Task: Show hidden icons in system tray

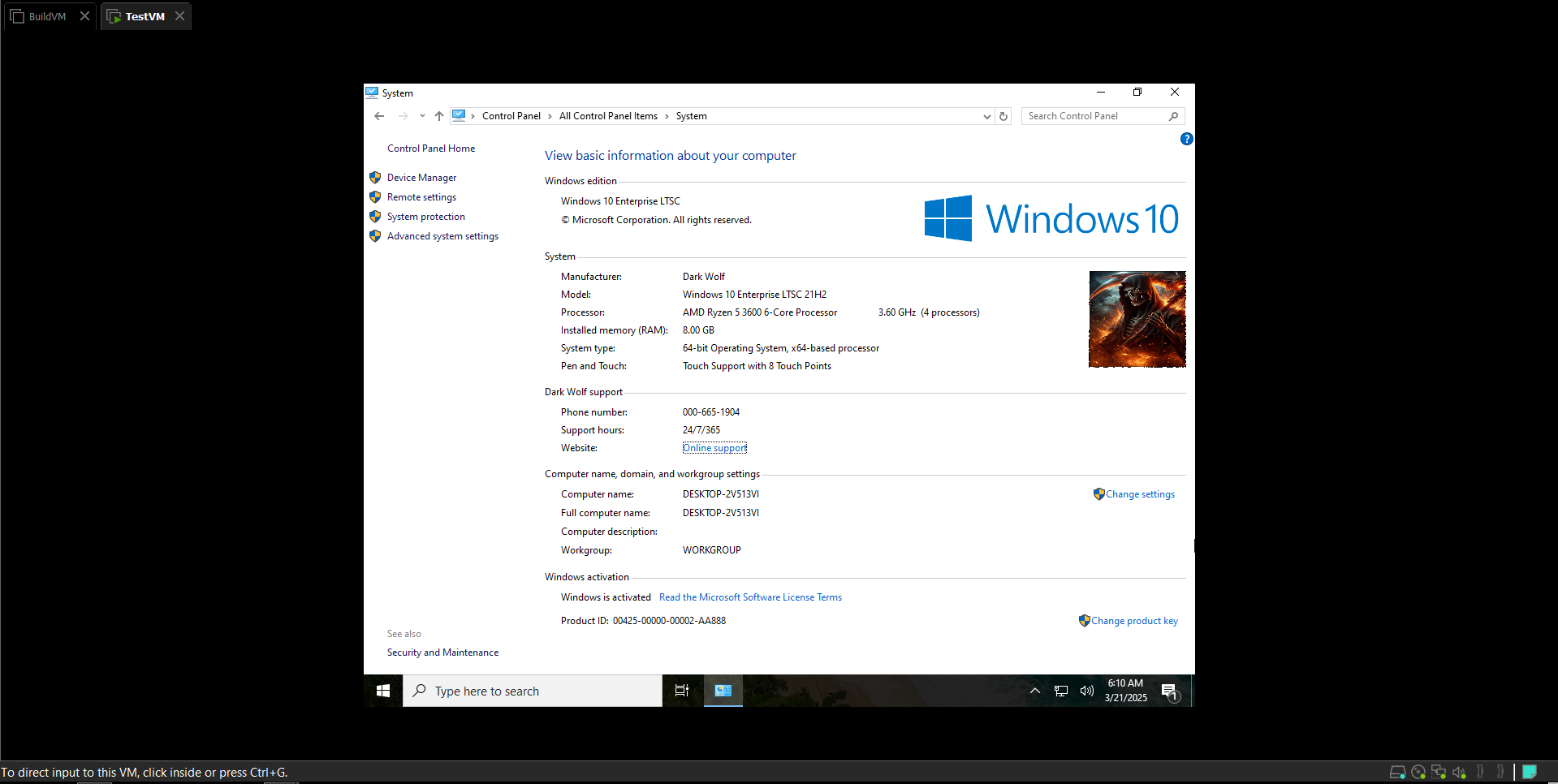Action: (1035, 691)
